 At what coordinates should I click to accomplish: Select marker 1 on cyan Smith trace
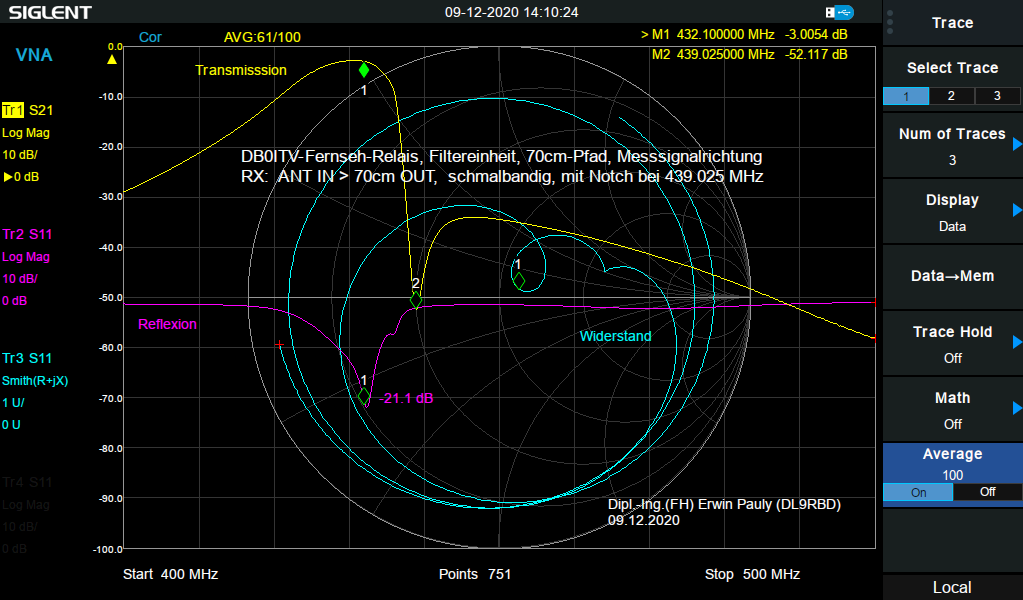pyautogui.click(x=519, y=281)
